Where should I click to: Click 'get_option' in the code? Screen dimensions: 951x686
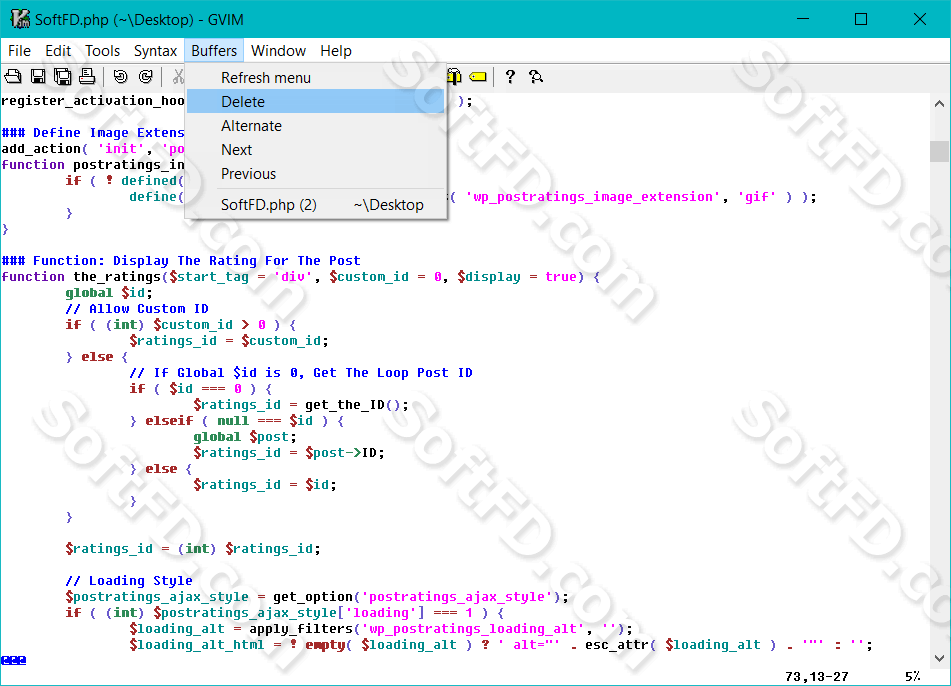(x=313, y=597)
